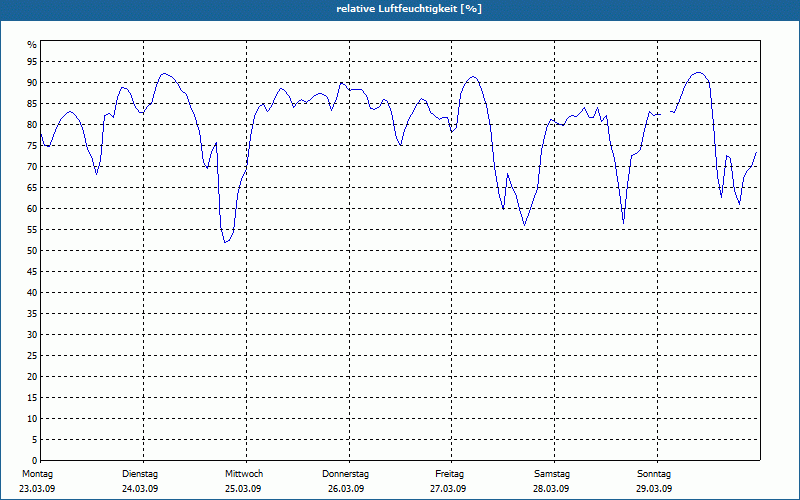This screenshot has width=800, height=500.
Task: Click the y-axis value 5
Action: click(34, 440)
